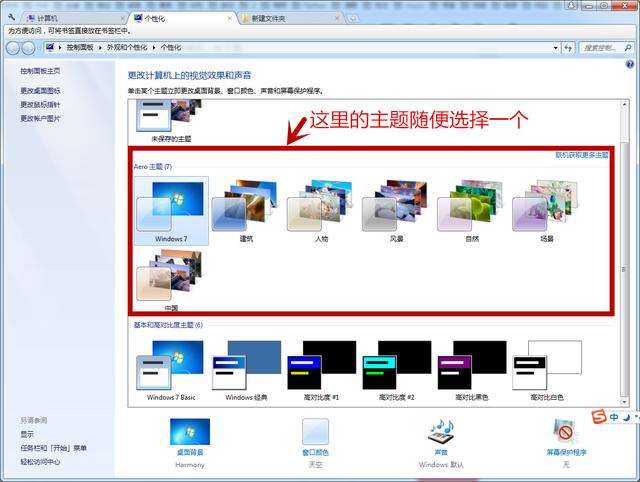Viewport: 640px width, 482px height.
Task: Switch to the 个性化 tab
Action: (182, 18)
